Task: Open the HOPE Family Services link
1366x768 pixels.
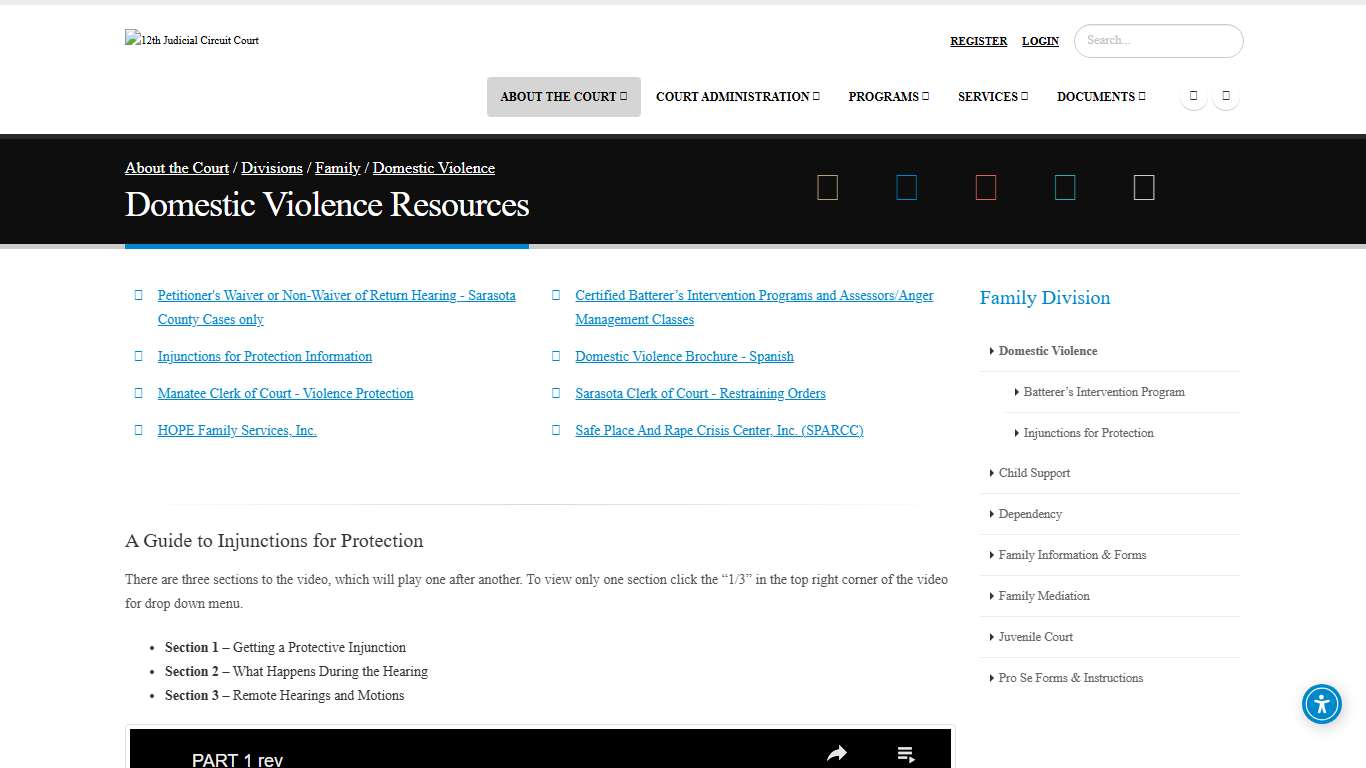Action: click(237, 430)
